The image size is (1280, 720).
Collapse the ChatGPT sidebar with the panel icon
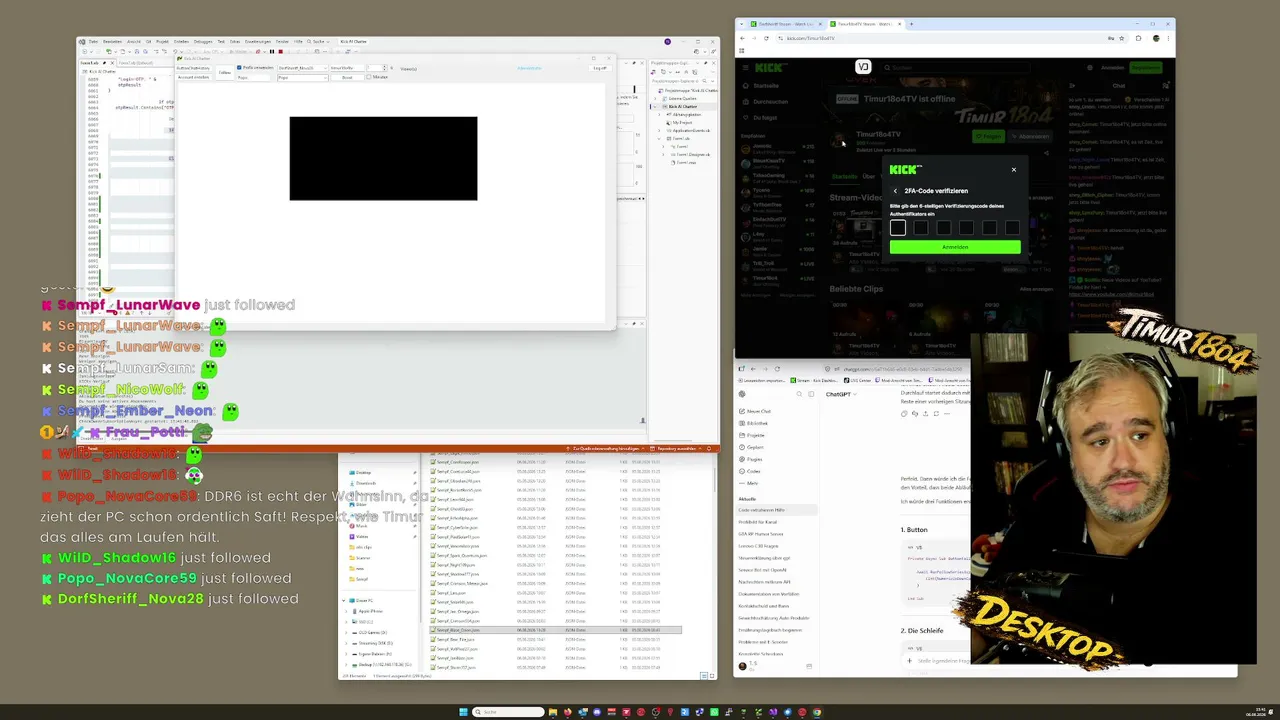[x=809, y=394]
